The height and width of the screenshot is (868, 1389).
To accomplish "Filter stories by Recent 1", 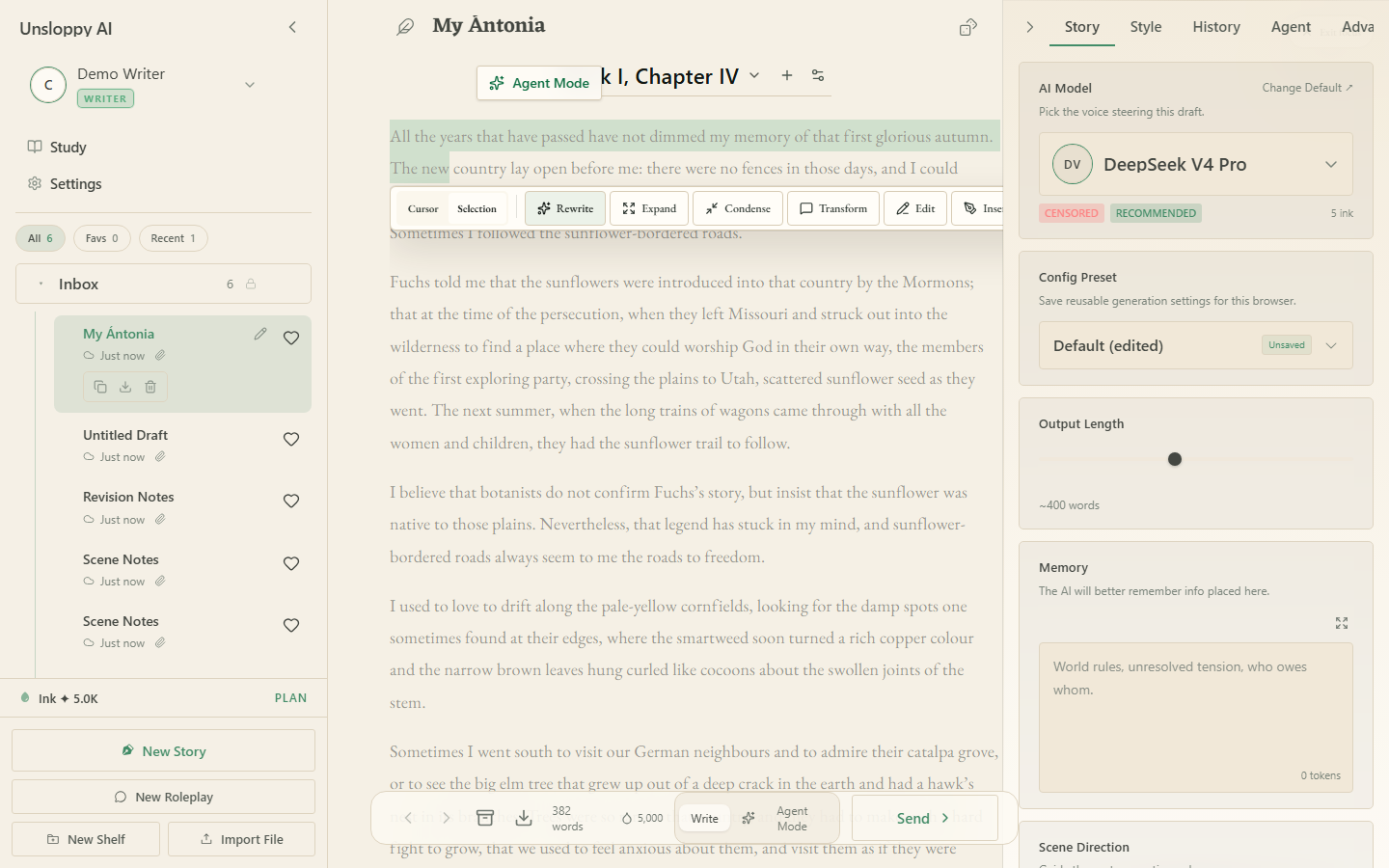I will (174, 238).
